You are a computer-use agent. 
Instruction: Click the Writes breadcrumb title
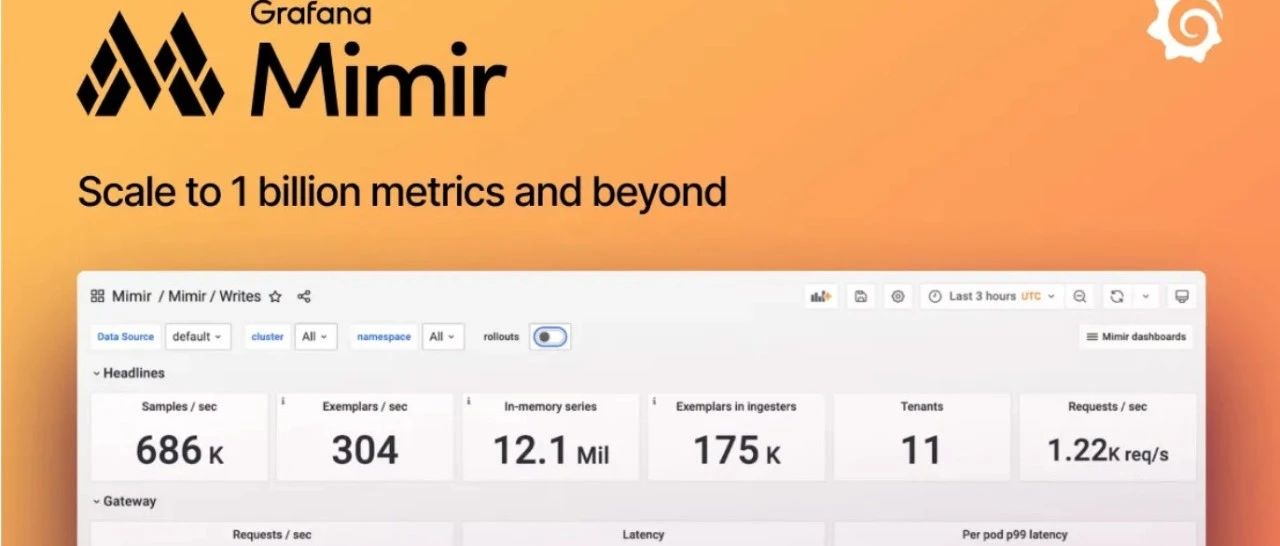click(x=240, y=297)
